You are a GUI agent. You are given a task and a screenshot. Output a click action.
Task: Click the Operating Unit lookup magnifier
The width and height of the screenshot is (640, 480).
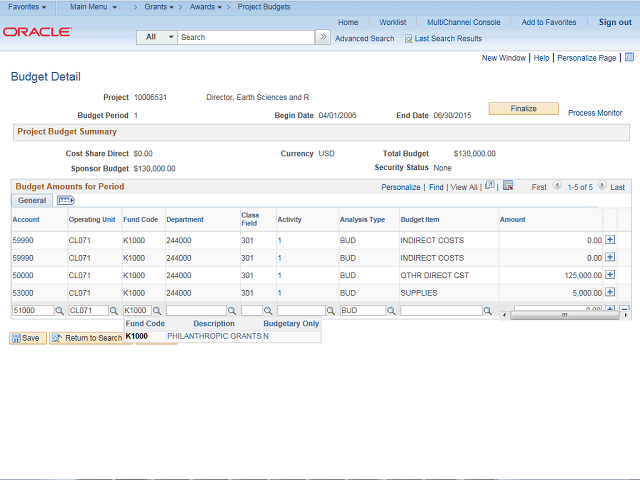(115, 311)
